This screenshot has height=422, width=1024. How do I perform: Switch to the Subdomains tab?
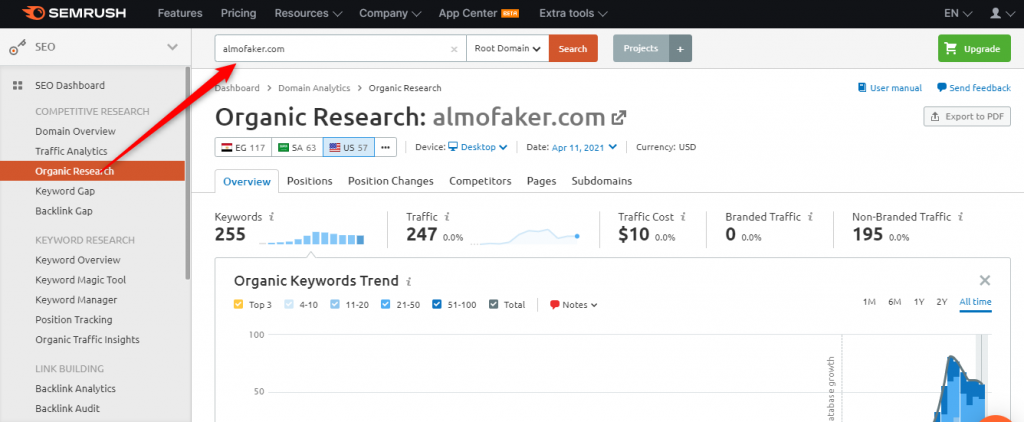tap(601, 181)
